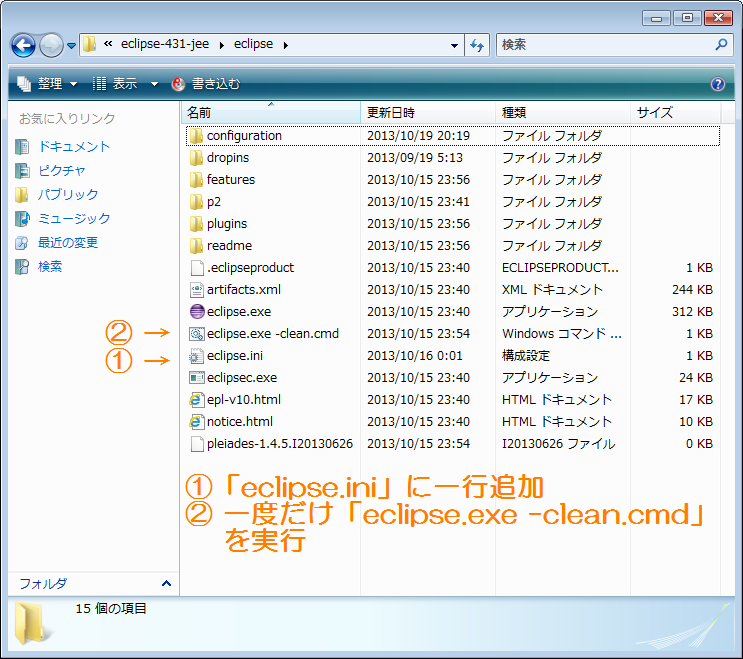Click the folder icon in address bar
The image size is (743, 659).
click(x=90, y=45)
